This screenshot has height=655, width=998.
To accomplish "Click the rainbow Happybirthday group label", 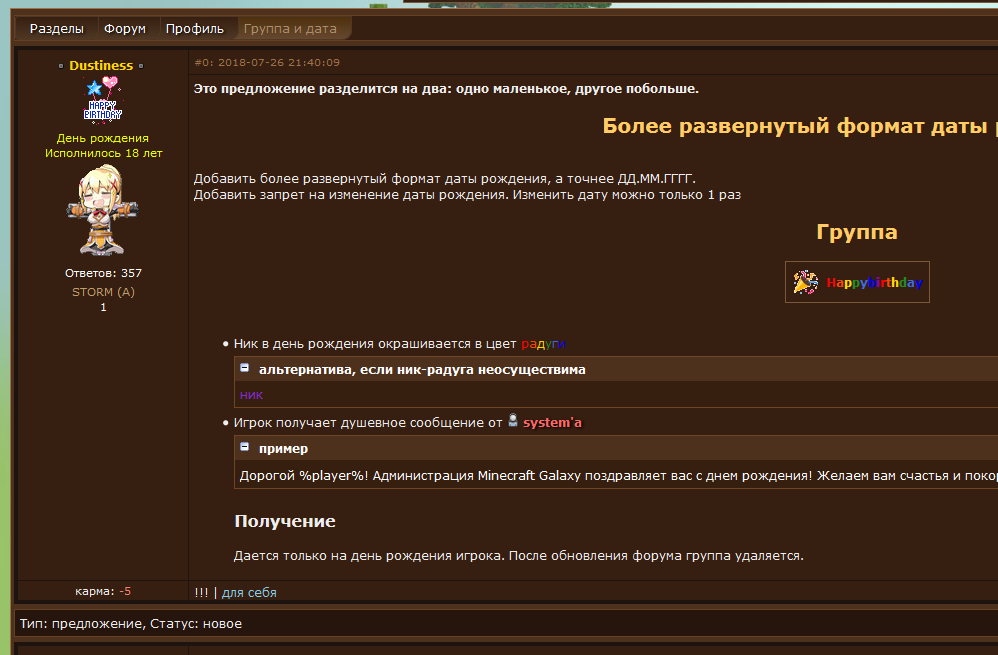I will click(874, 283).
